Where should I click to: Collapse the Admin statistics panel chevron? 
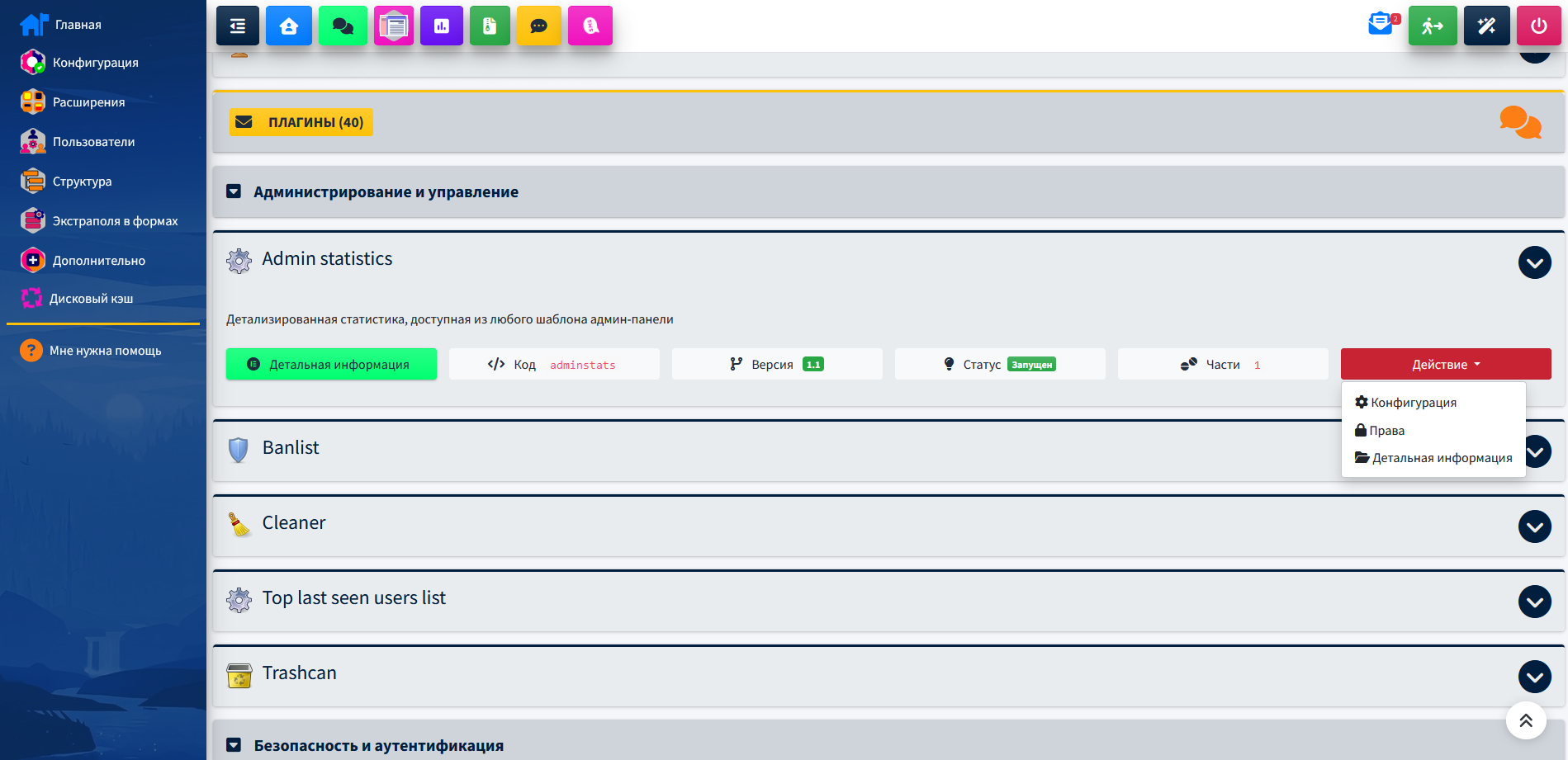[x=1535, y=262]
